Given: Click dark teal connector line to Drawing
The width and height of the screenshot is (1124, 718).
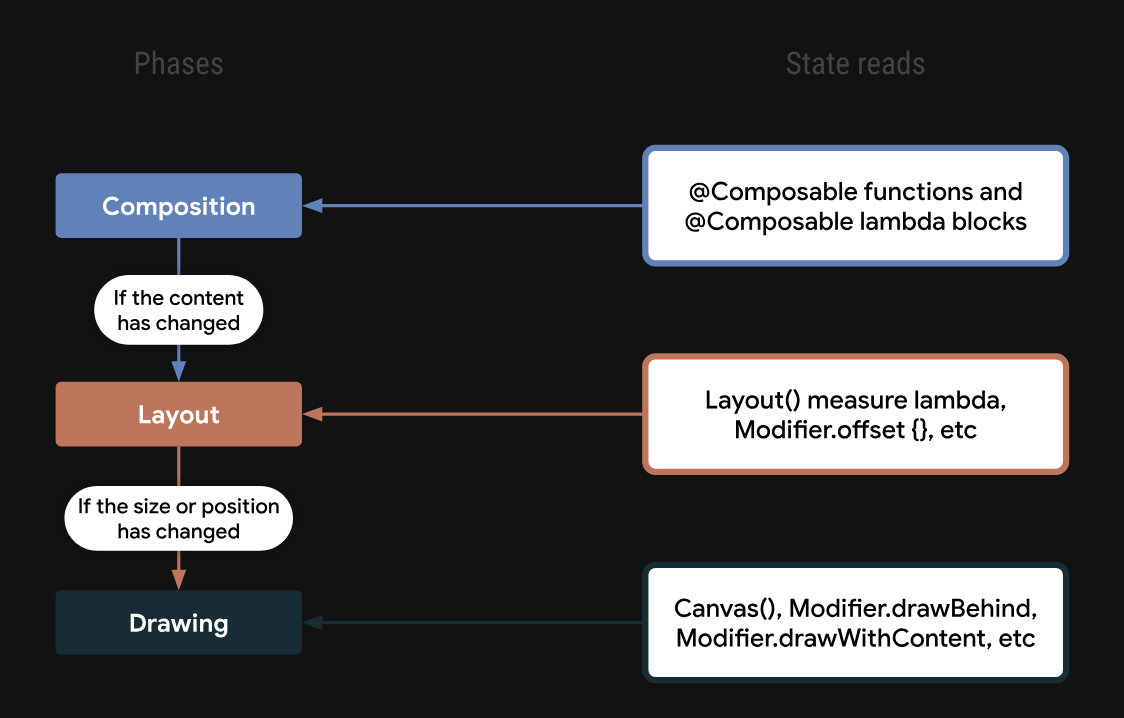Looking at the screenshot, I should pyautogui.click(x=480, y=623).
